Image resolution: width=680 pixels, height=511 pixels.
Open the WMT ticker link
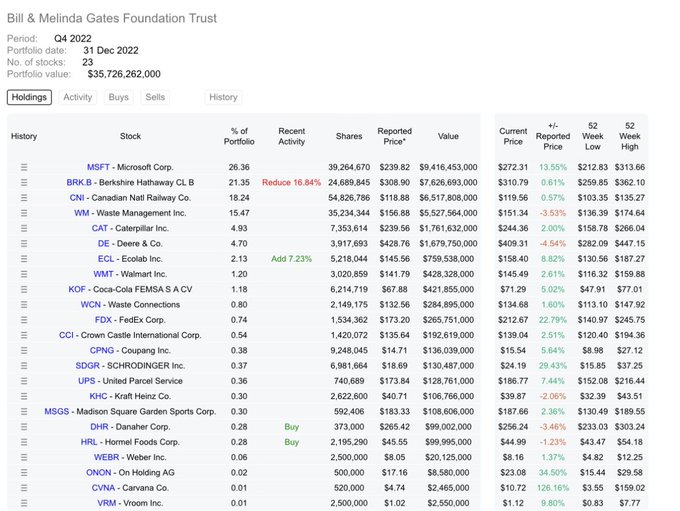(103, 274)
